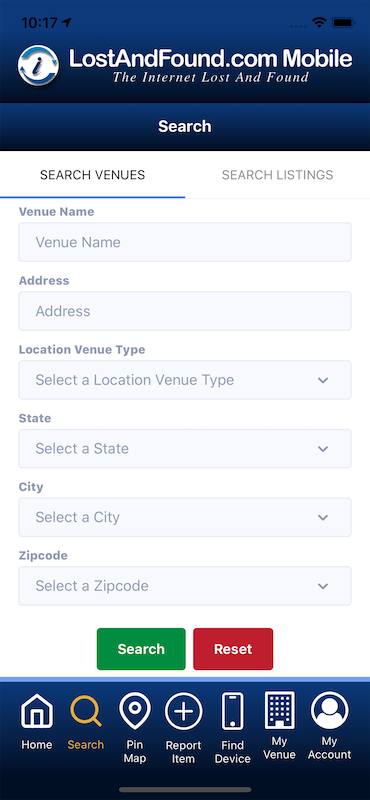Focus the Venue Name input field
This screenshot has height=800, width=370.
coord(185,242)
